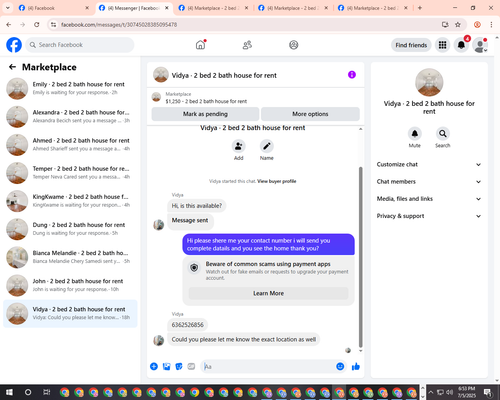Open more actions plus icon in composer
The width and height of the screenshot is (500, 400).
tap(154, 367)
